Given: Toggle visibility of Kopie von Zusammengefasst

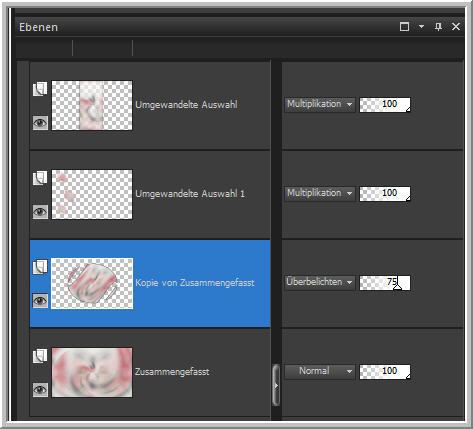Looking at the screenshot, I should coord(40,301).
